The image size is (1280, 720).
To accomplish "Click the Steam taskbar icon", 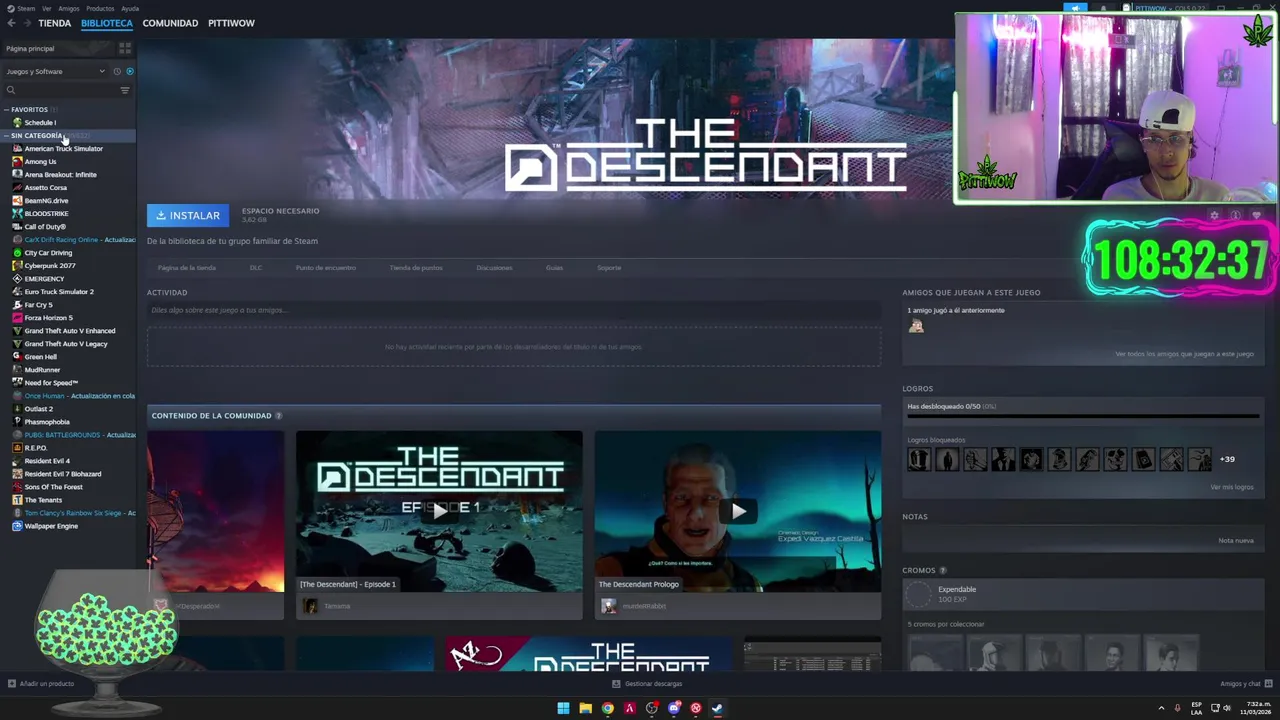I will (717, 708).
